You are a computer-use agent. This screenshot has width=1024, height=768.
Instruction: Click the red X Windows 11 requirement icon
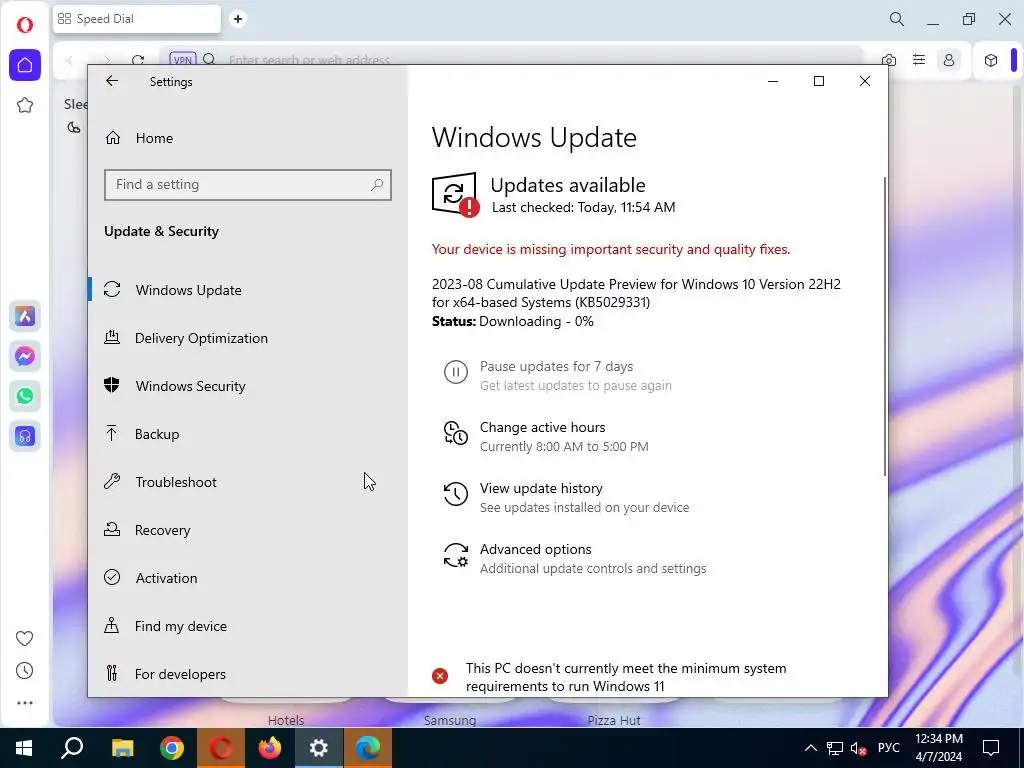click(x=440, y=676)
